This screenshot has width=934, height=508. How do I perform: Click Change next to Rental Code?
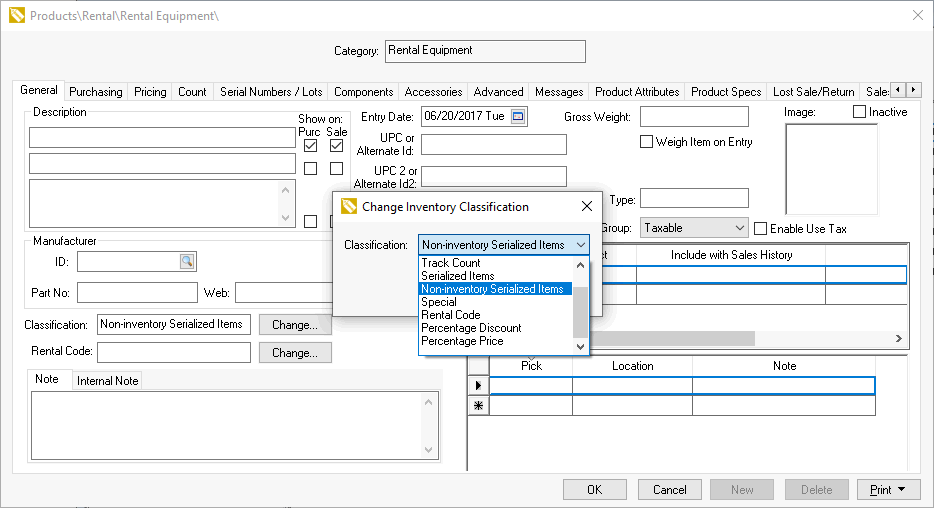(x=295, y=353)
